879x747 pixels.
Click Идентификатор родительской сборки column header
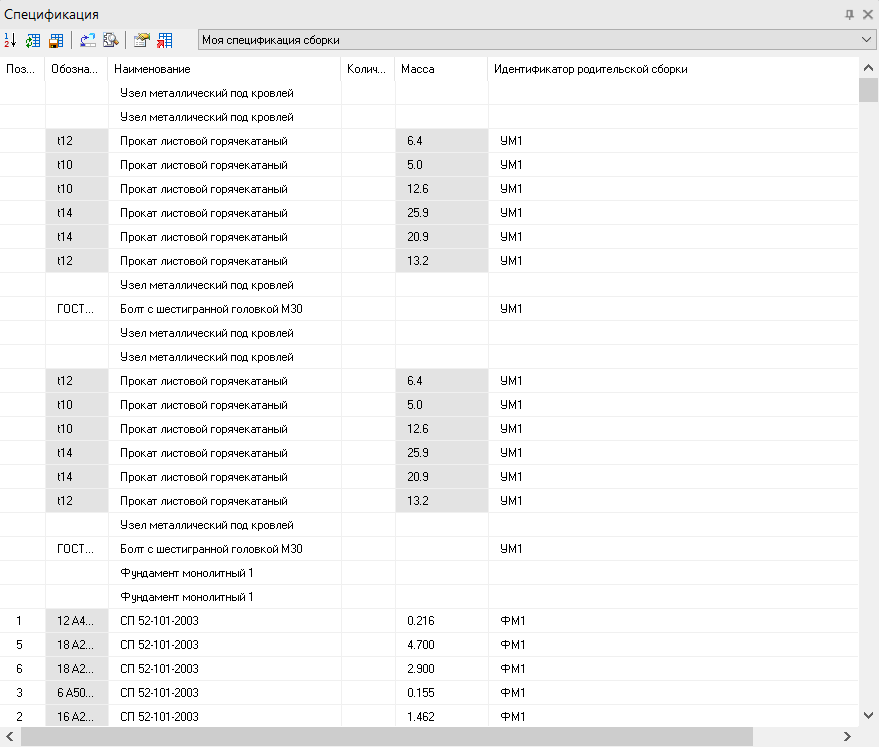tap(672, 69)
